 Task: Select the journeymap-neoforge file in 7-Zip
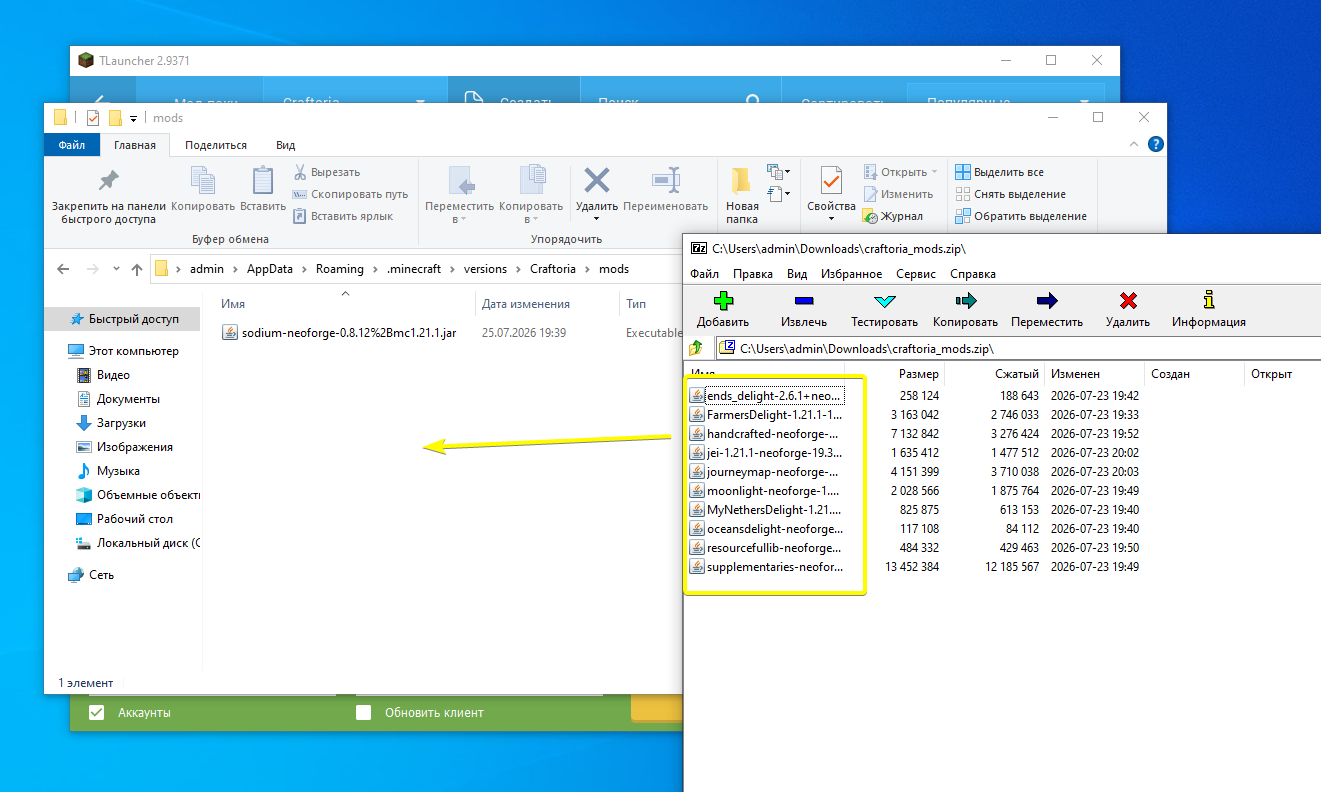(766, 472)
